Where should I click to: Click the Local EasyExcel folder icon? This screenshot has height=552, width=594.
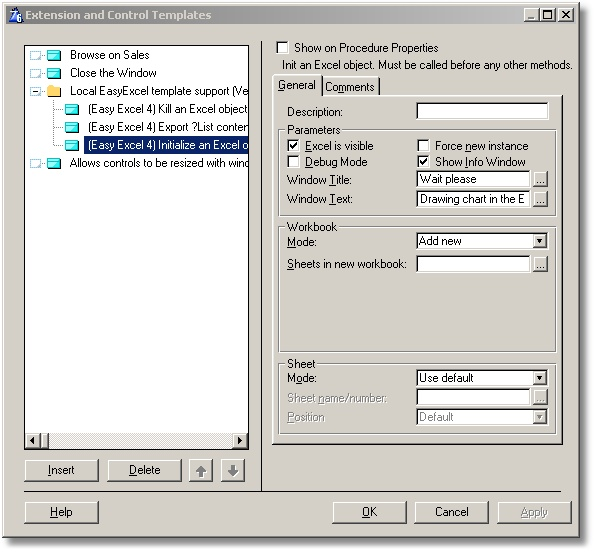[54, 91]
